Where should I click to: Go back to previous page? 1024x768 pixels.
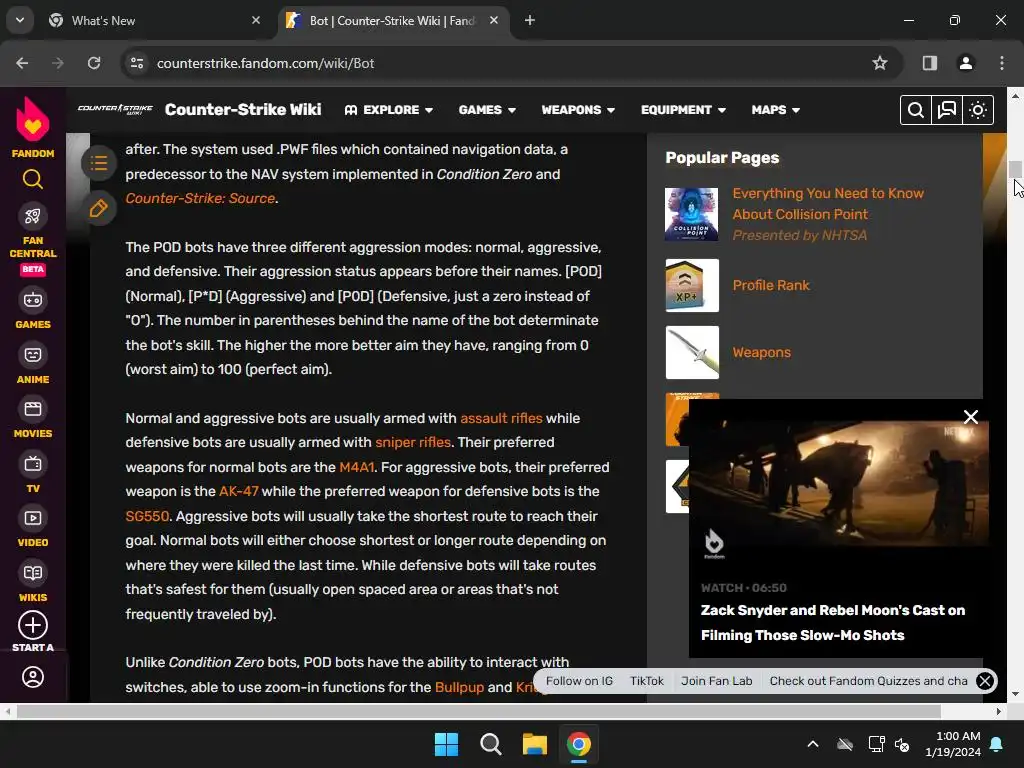pos(22,63)
